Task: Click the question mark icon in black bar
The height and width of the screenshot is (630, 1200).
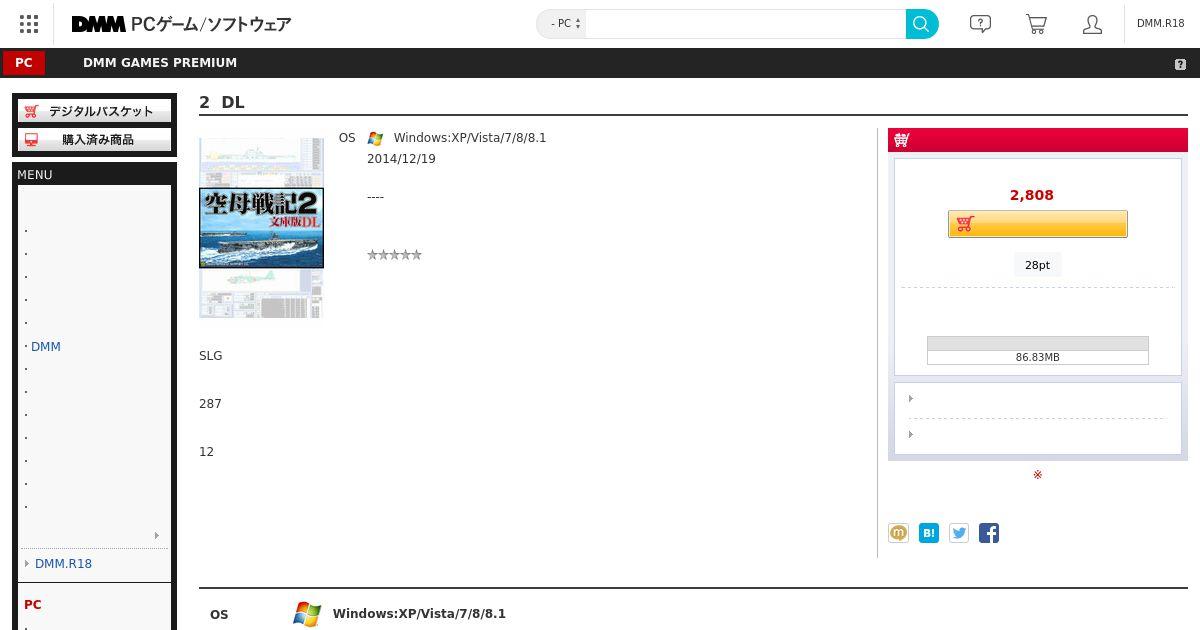Action: (x=1180, y=64)
